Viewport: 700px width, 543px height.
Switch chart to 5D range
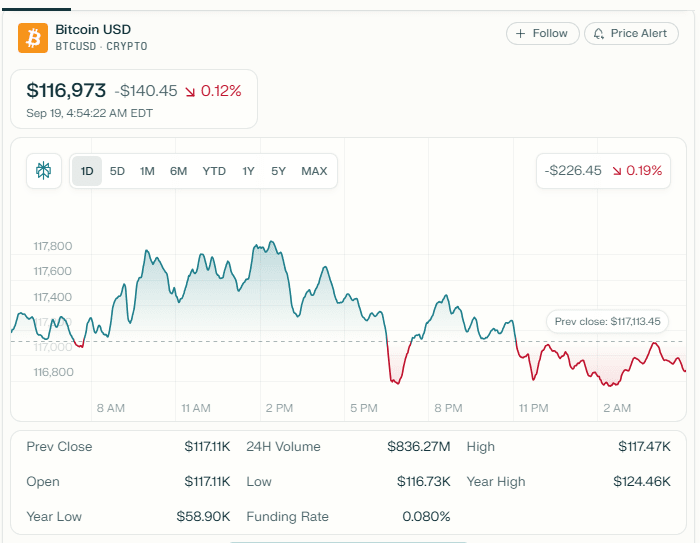coord(117,171)
